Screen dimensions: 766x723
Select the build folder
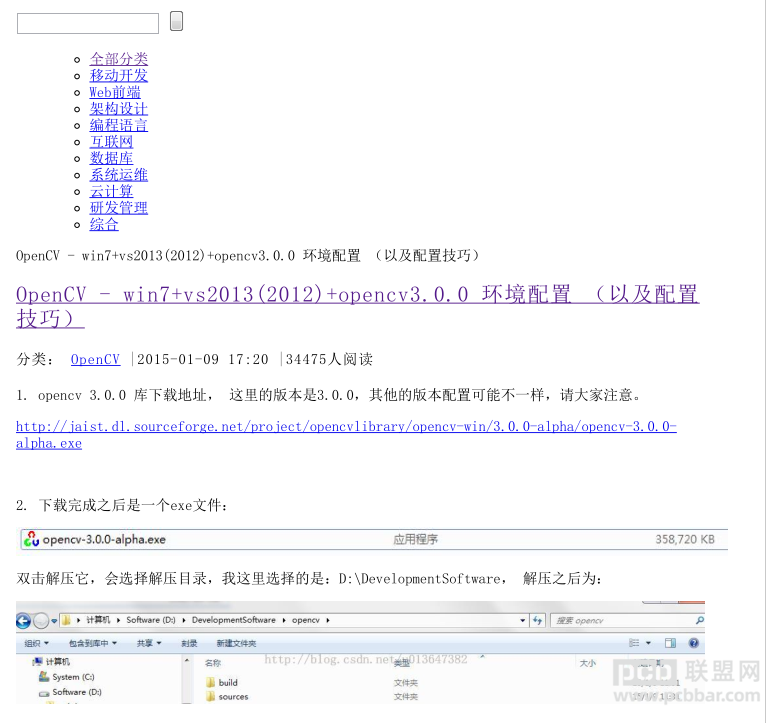click(x=222, y=682)
